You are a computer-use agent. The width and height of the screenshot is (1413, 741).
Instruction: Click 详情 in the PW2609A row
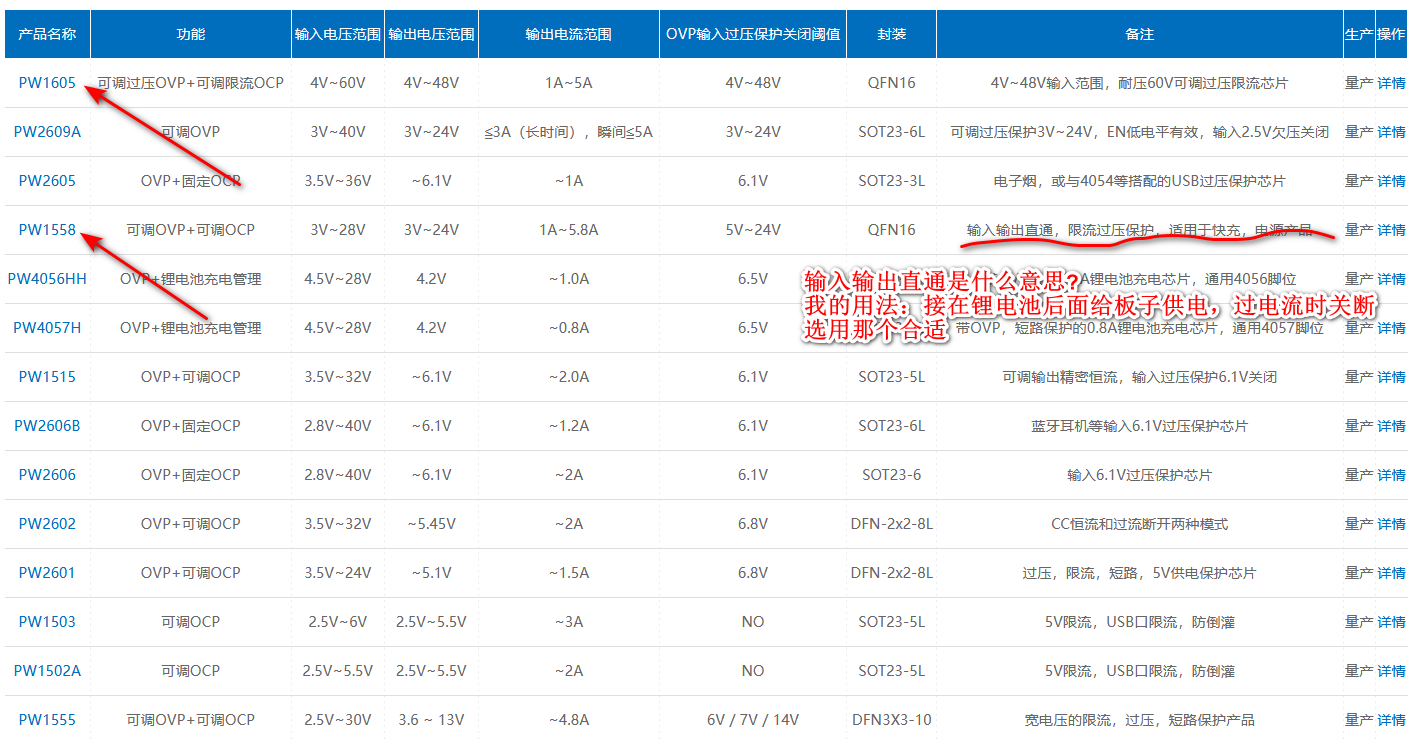point(1391,132)
